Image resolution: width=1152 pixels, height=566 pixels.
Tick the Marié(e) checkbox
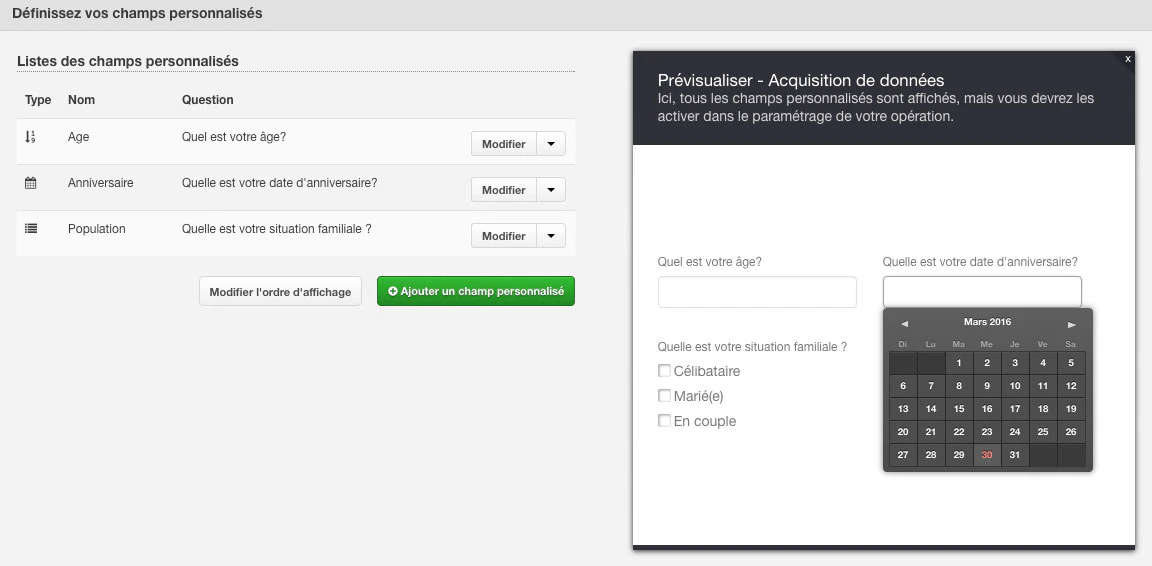664,395
